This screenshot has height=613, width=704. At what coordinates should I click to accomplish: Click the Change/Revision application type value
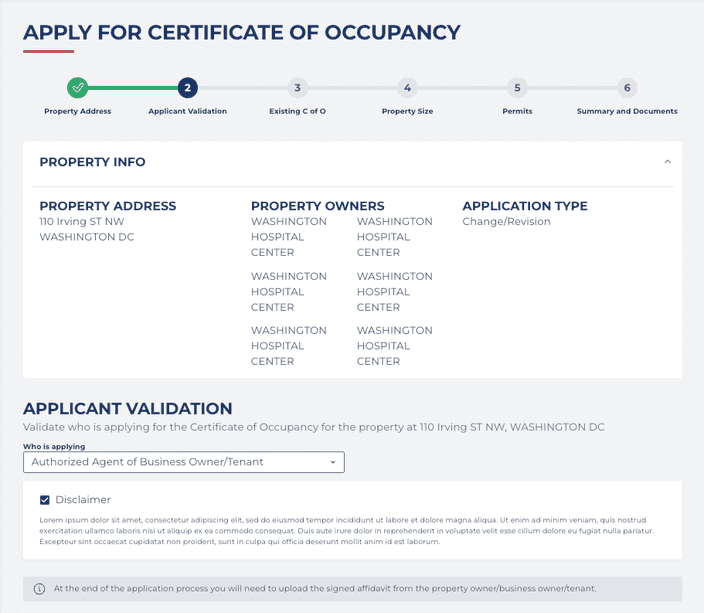[506, 221]
